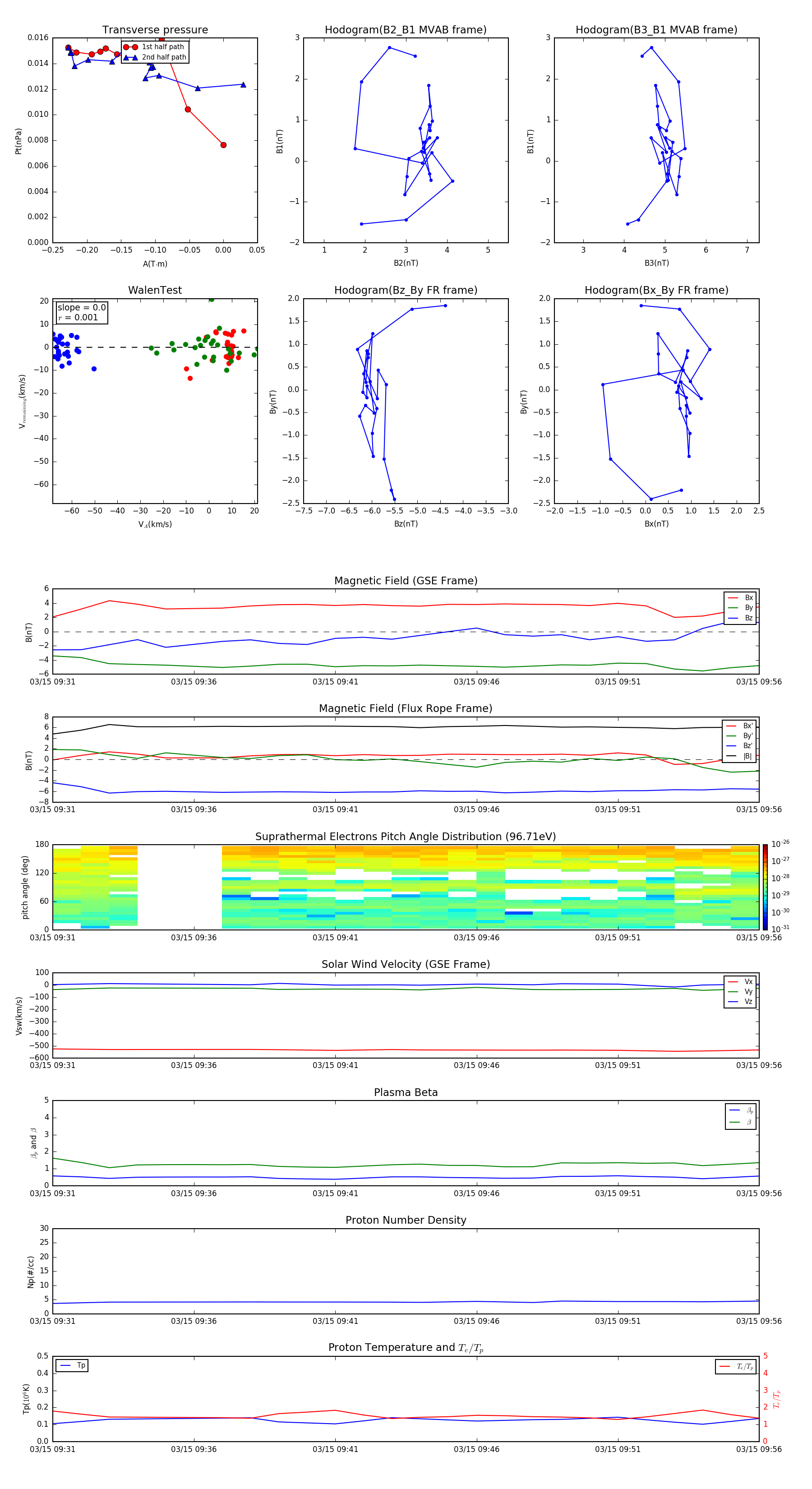The width and height of the screenshot is (812, 1489).
Task: Select the "V_remaining(km/s)" y-axis label
Action: pyautogui.click(x=22, y=401)
